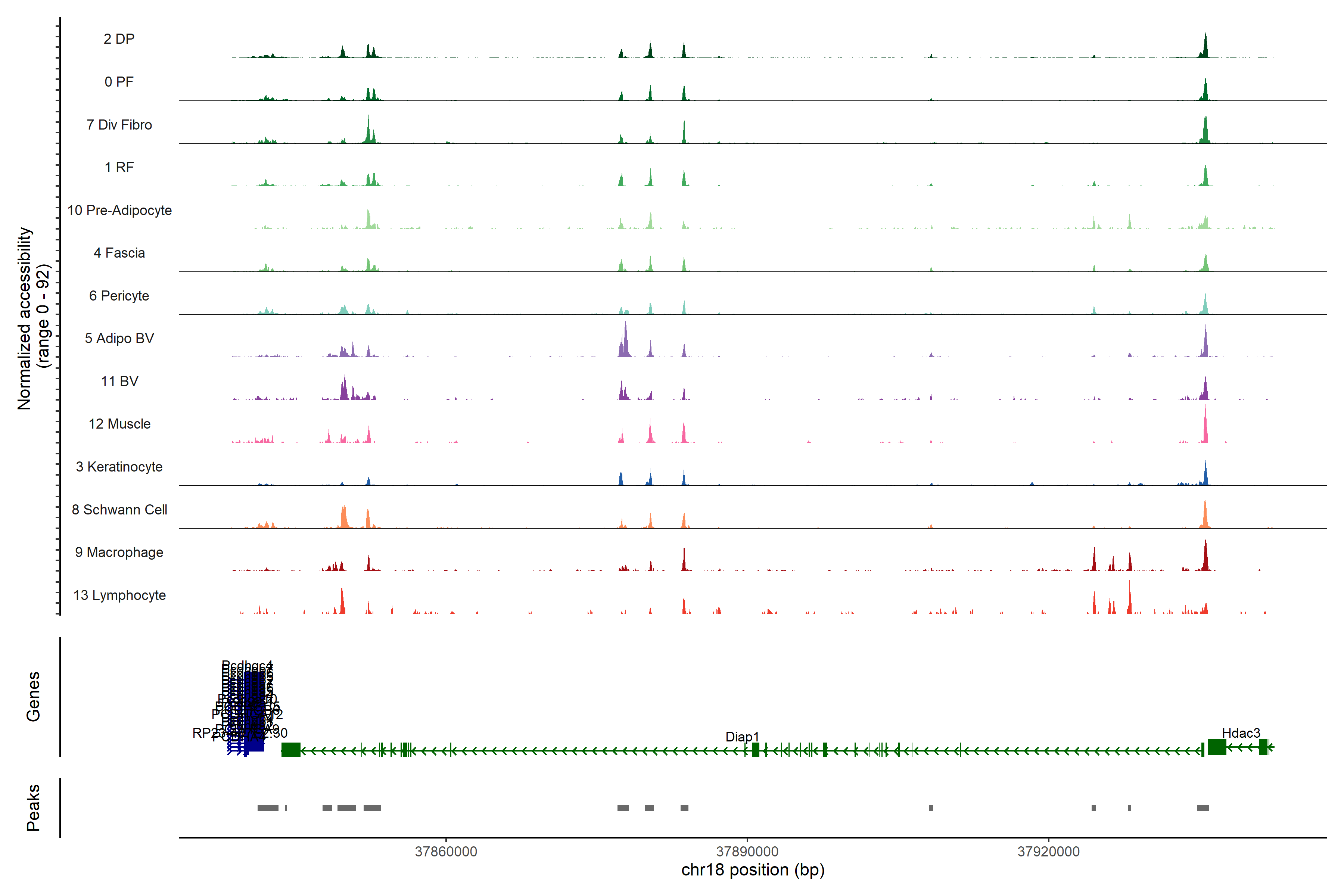The width and height of the screenshot is (1344, 896).
Task: Click the 10 Pre-Adipocyte track label
Action: (x=119, y=210)
